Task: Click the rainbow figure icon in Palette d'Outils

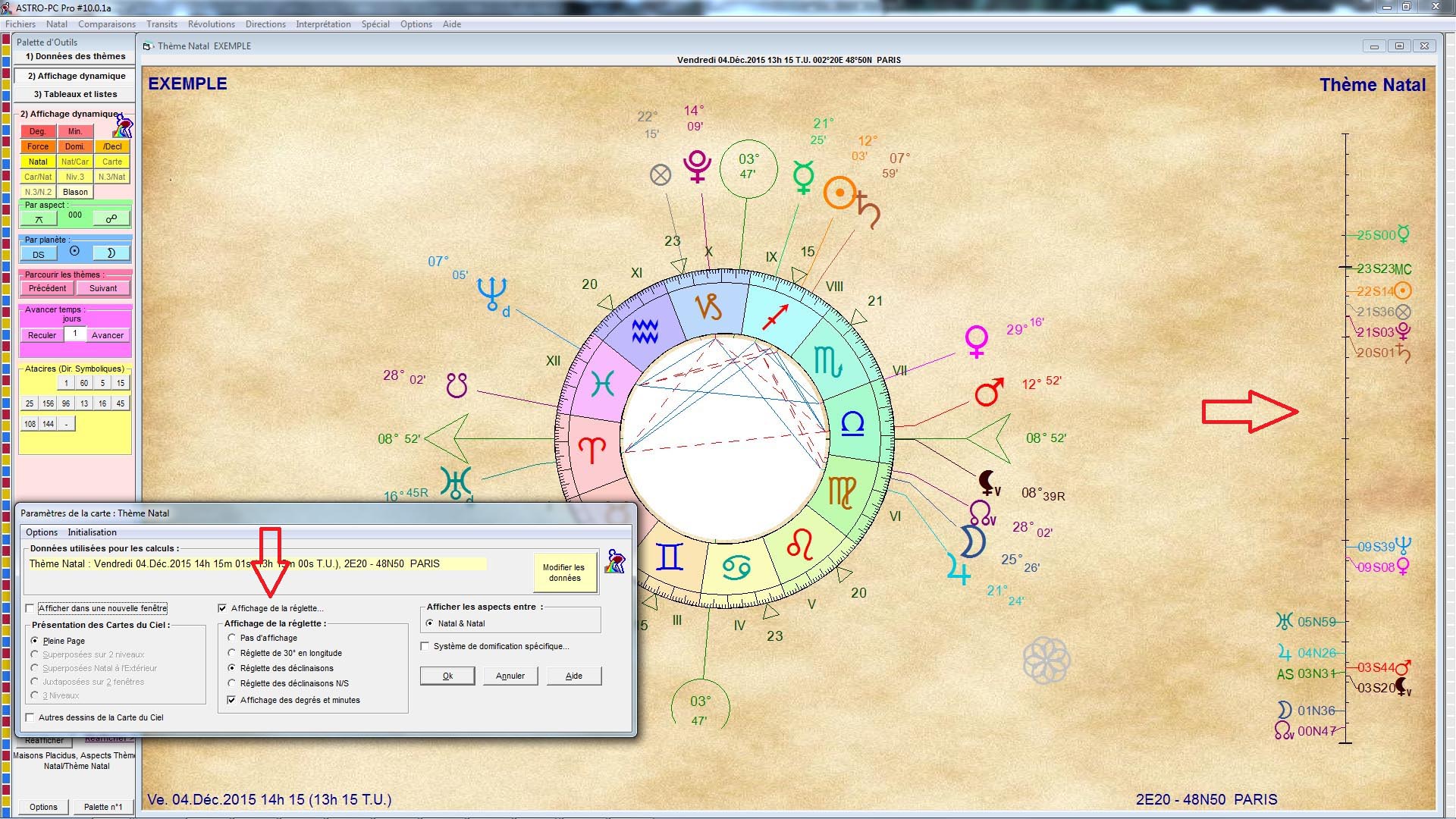Action: [x=124, y=125]
